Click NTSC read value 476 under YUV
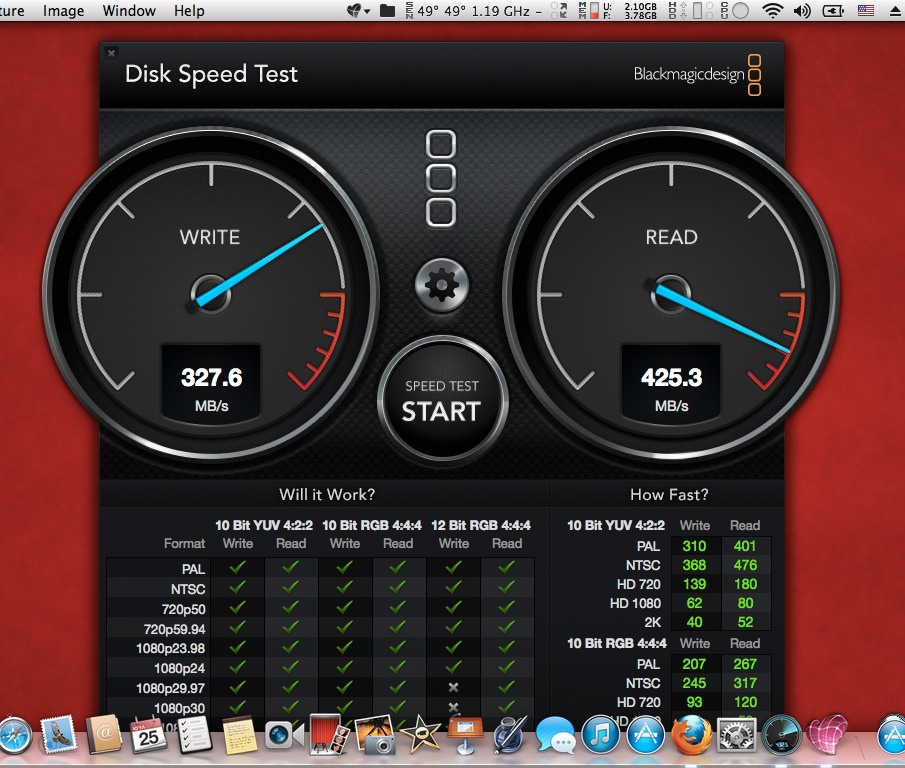Screen dimensions: 905x768 [745, 565]
